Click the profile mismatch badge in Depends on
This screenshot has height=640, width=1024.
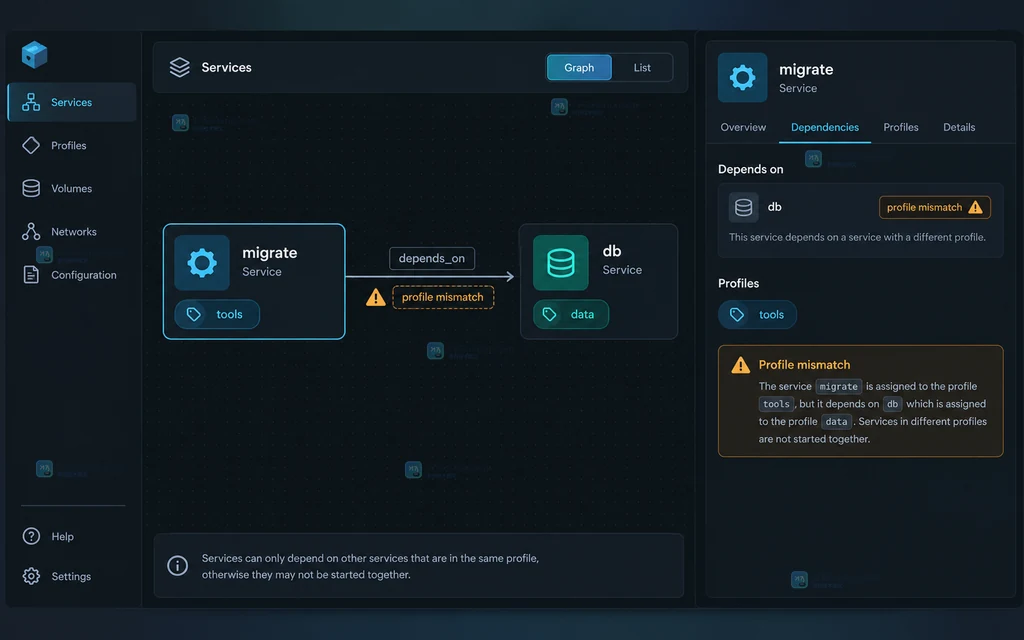pos(935,207)
